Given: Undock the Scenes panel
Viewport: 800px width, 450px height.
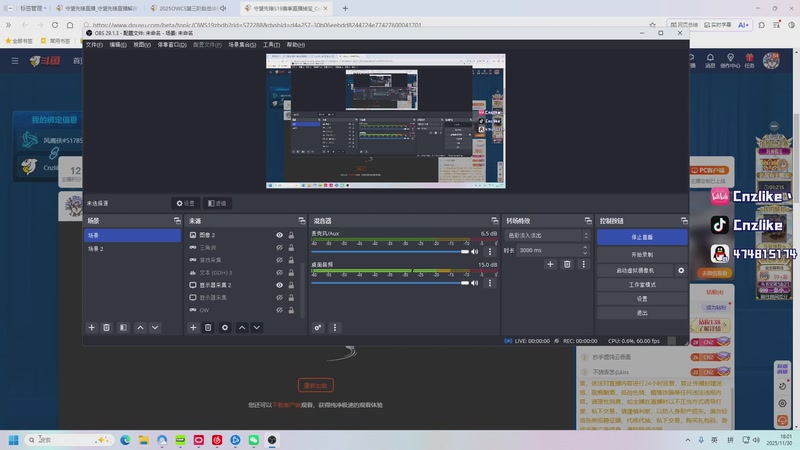Looking at the screenshot, I should tap(177, 221).
